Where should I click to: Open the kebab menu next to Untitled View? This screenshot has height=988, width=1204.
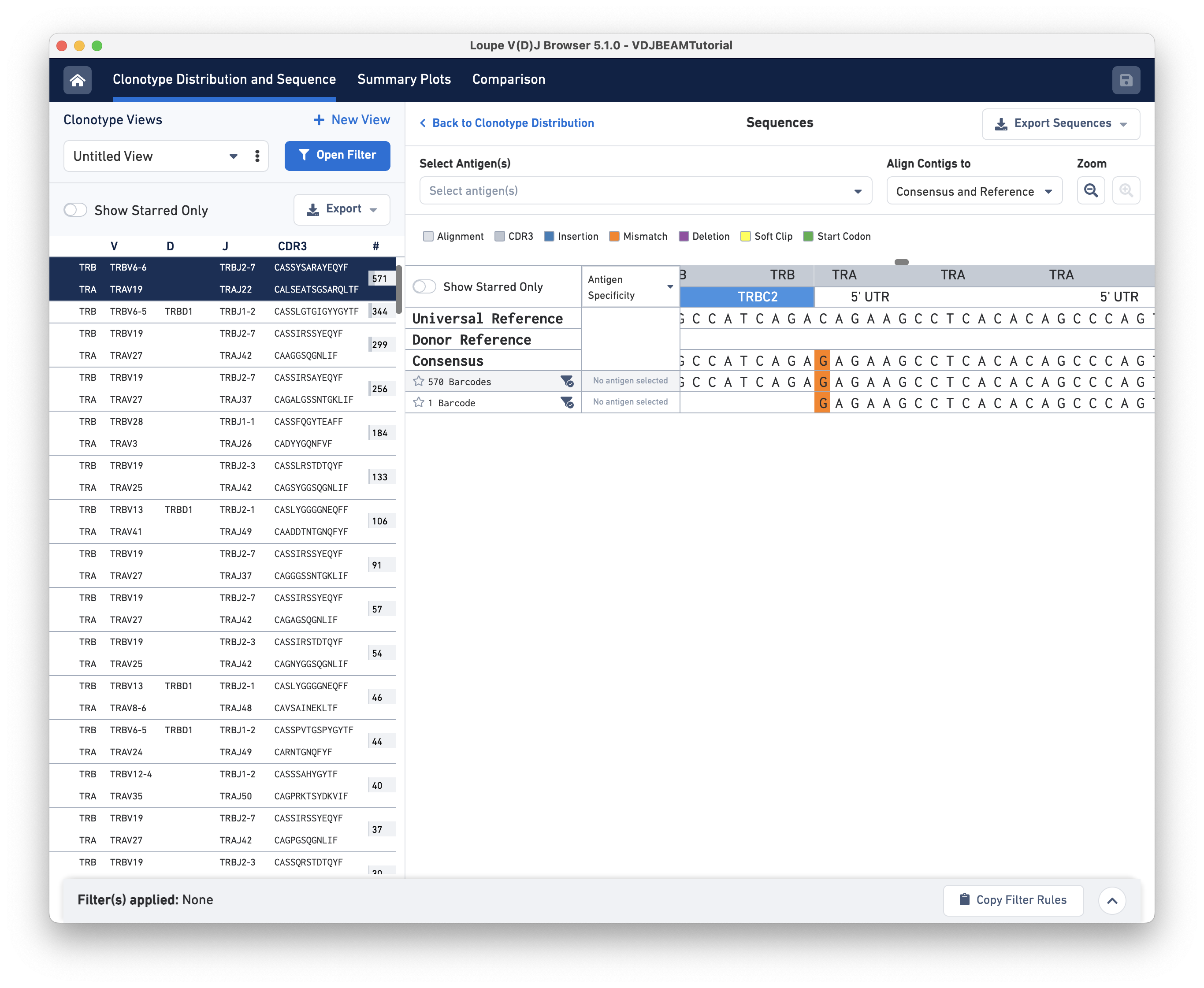click(257, 156)
